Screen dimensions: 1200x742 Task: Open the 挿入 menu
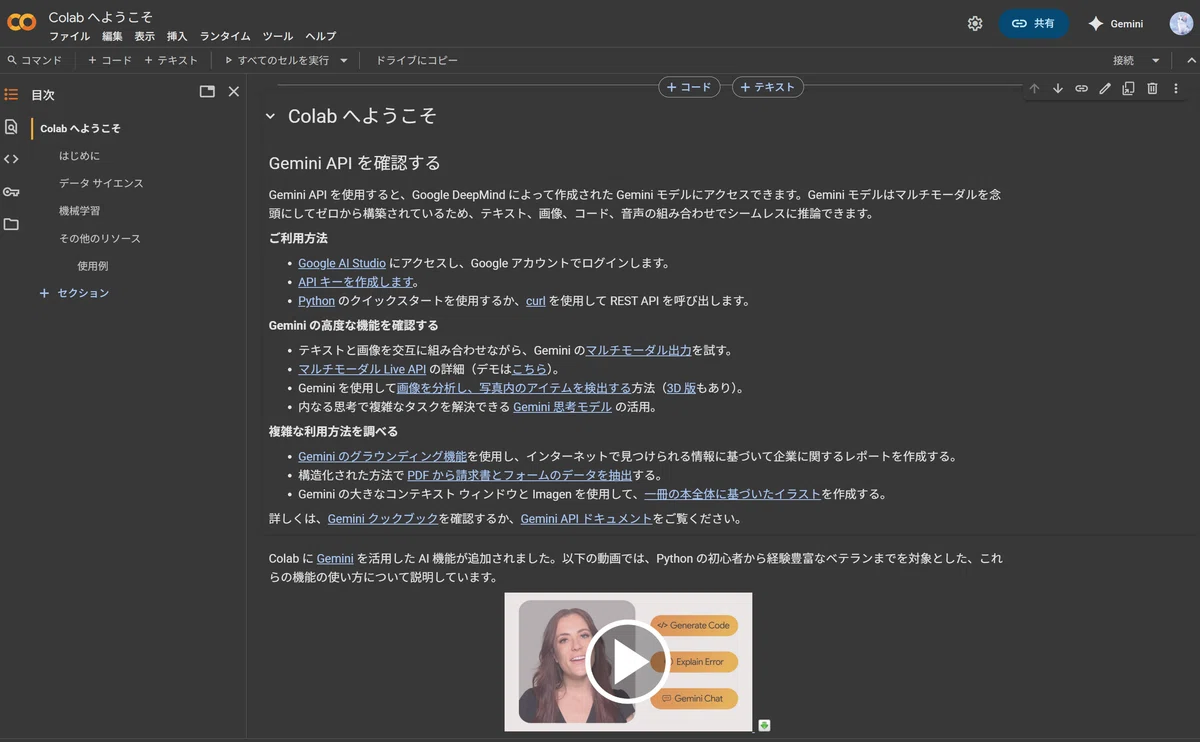click(177, 36)
